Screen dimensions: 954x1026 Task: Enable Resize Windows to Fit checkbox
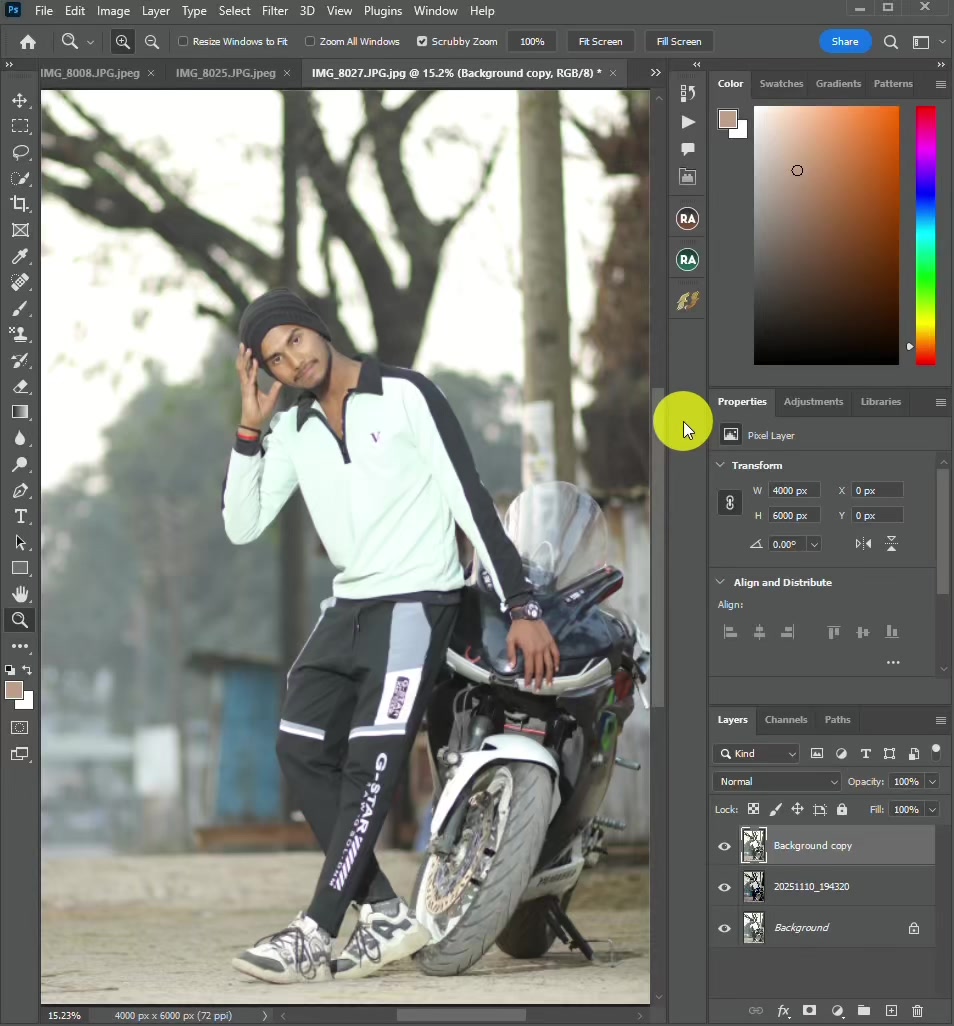click(183, 41)
